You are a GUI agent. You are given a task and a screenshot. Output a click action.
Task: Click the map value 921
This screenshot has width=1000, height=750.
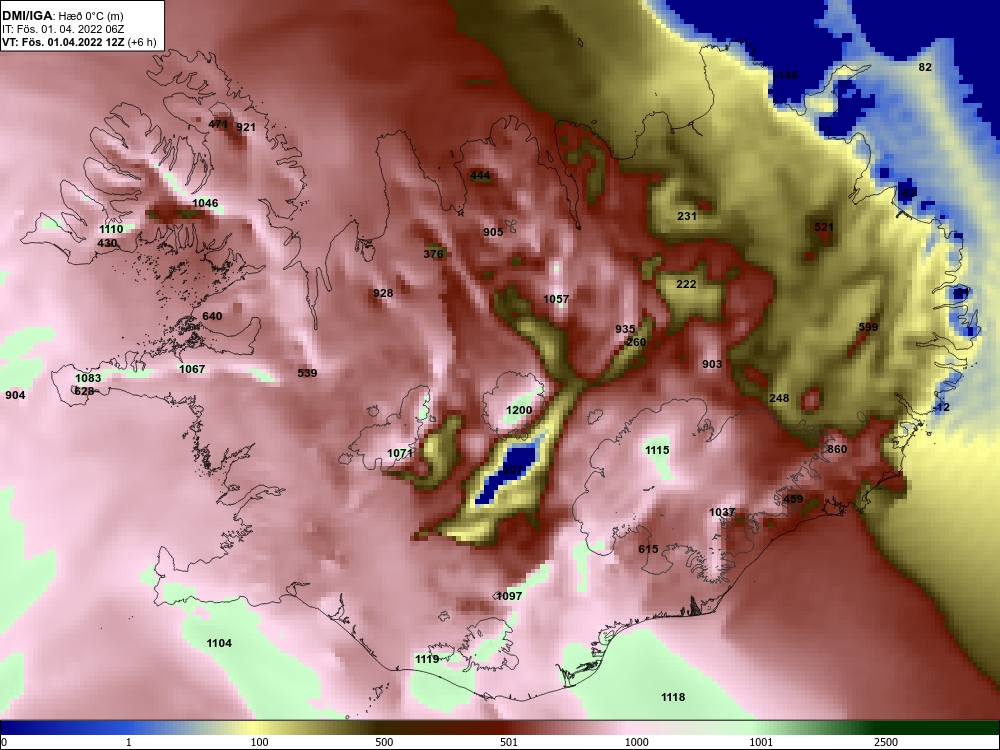pyautogui.click(x=246, y=127)
